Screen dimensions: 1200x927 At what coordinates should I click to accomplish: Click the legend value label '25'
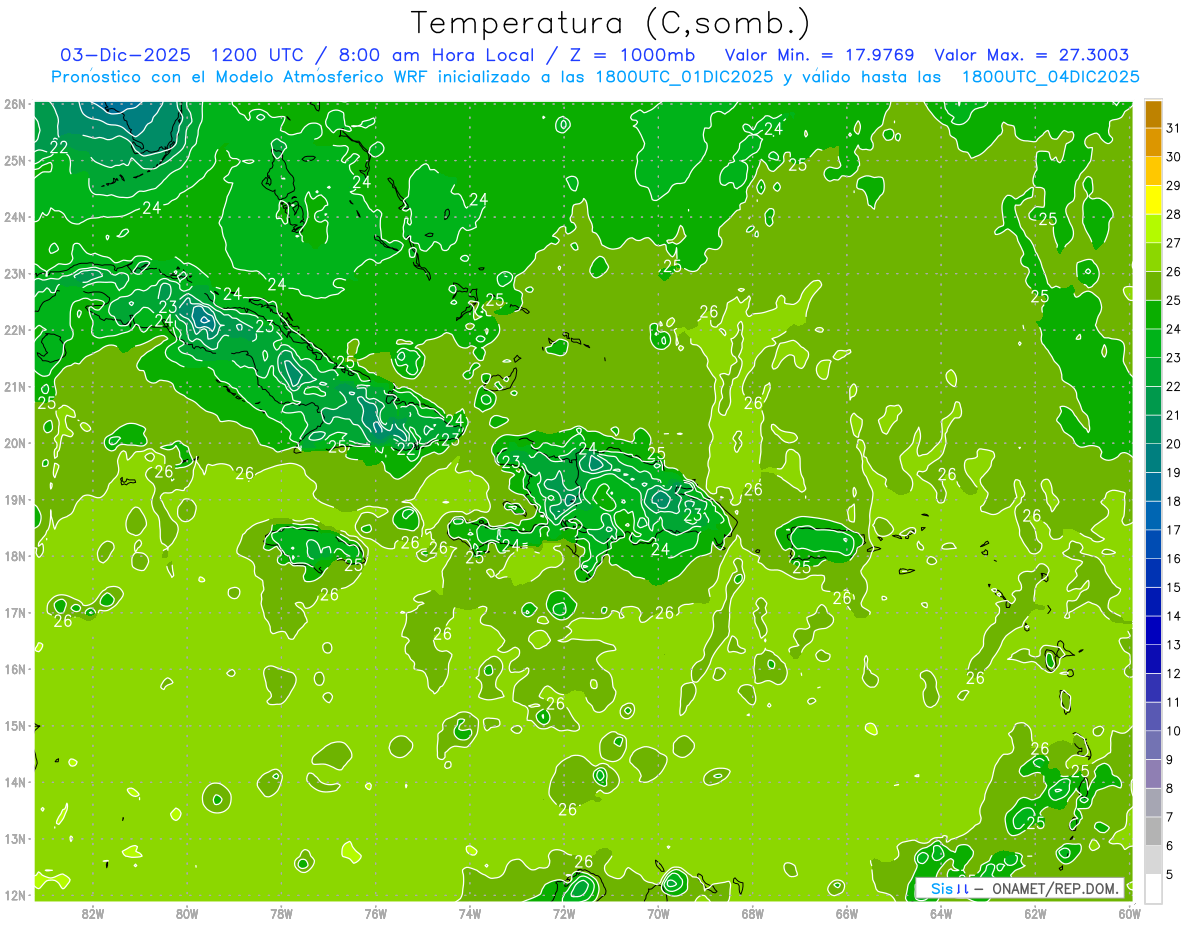tap(1173, 300)
